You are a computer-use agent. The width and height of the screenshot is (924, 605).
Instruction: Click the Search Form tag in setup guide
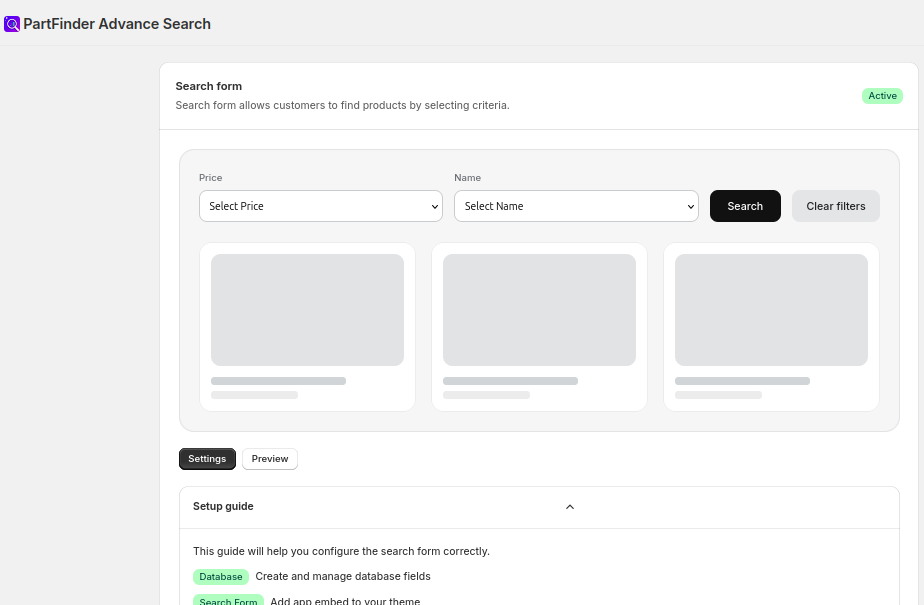(228, 600)
